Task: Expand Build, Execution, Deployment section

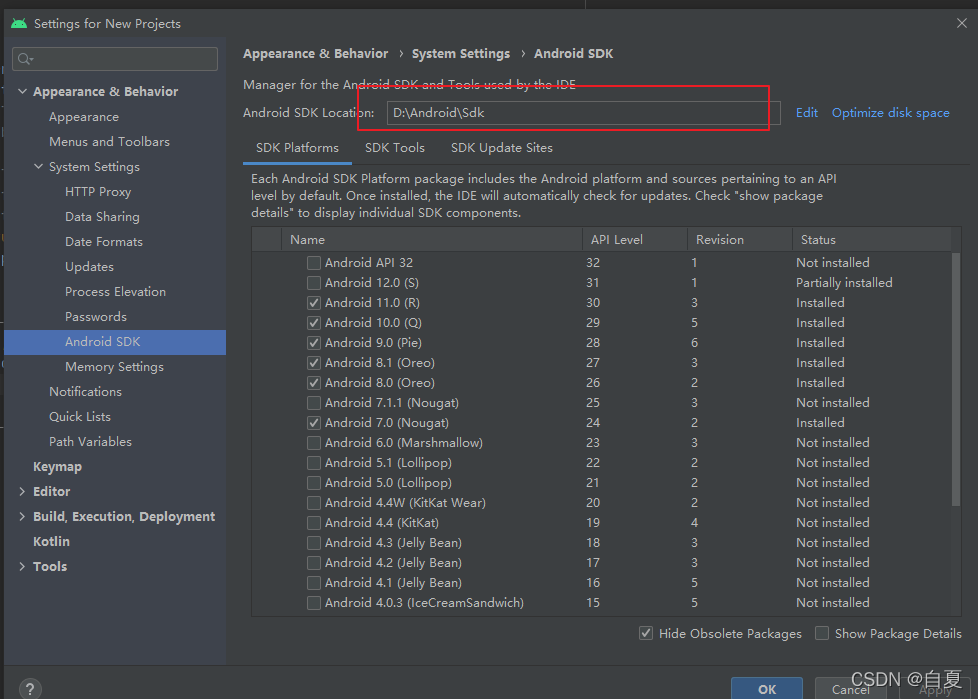Action: coord(22,516)
